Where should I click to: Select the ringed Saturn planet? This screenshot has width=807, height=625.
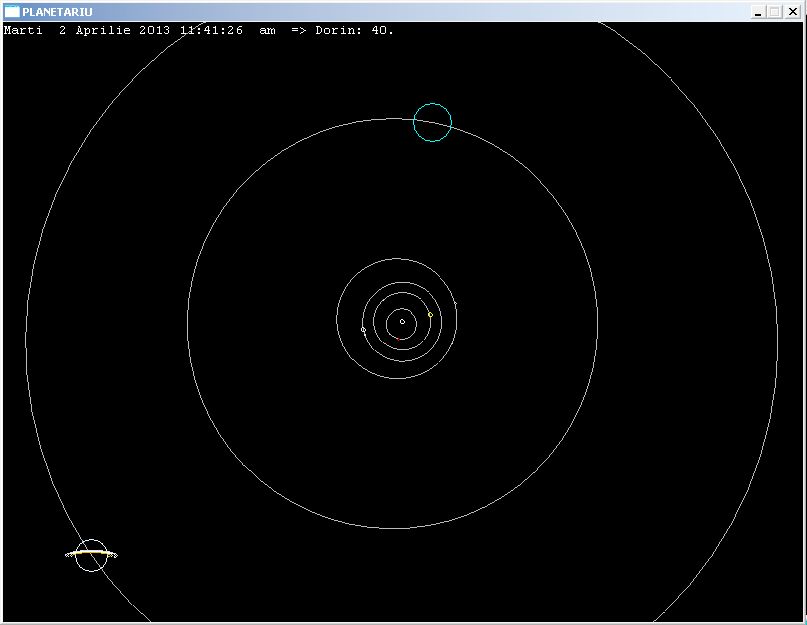[91, 555]
